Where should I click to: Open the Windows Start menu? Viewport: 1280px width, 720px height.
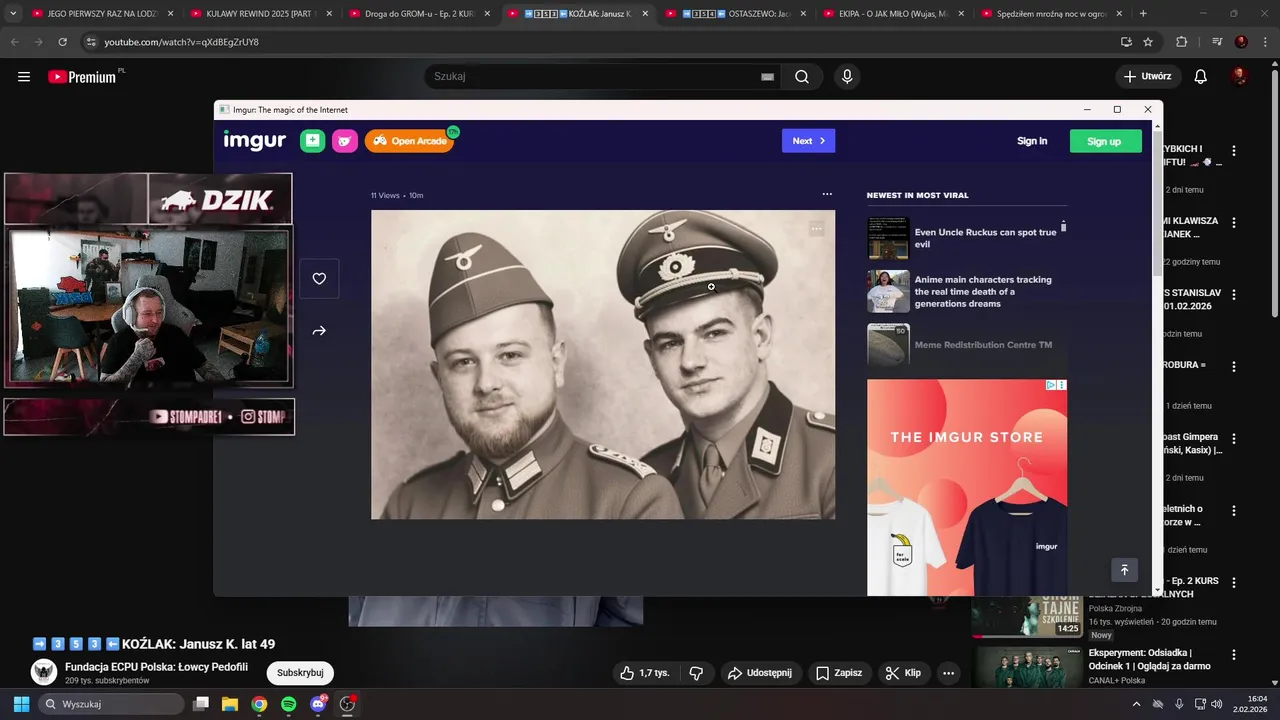point(21,704)
